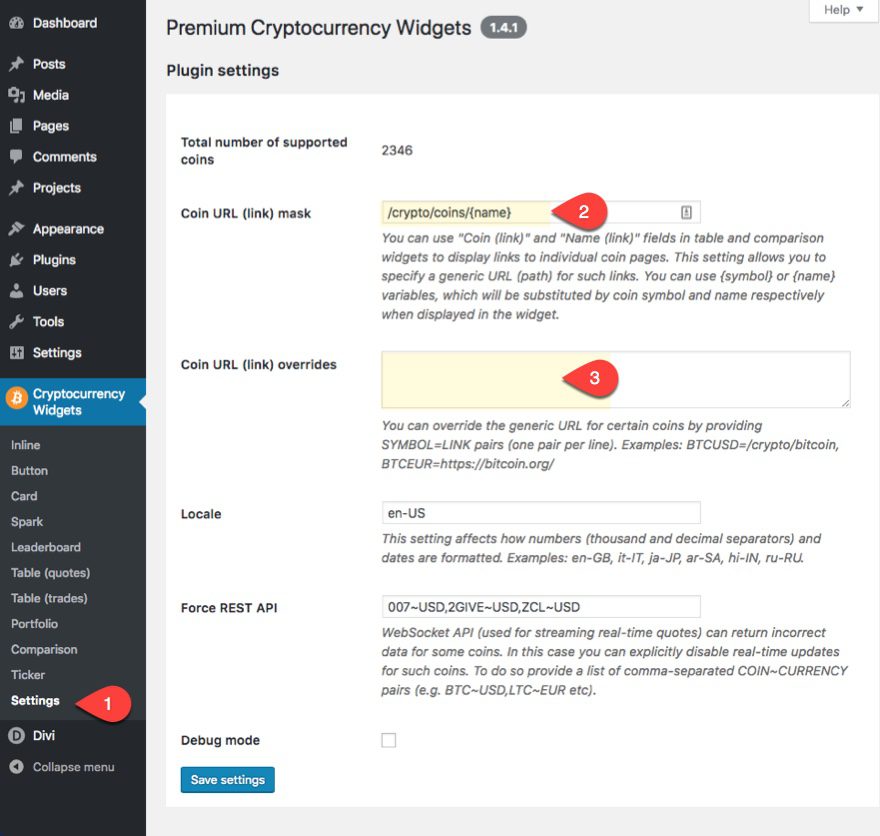
Task: Click the Divi logo icon
Action: point(16,736)
